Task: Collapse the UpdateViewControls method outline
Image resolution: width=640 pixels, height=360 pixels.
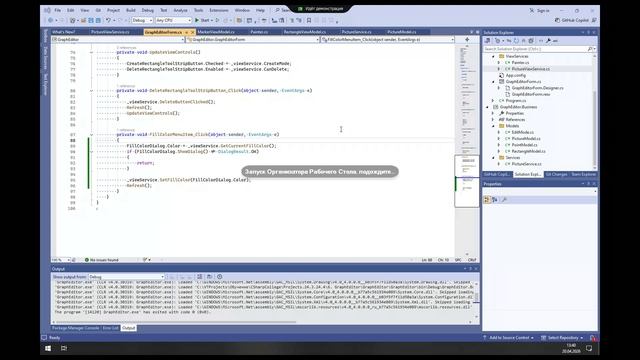Action: tap(91, 52)
